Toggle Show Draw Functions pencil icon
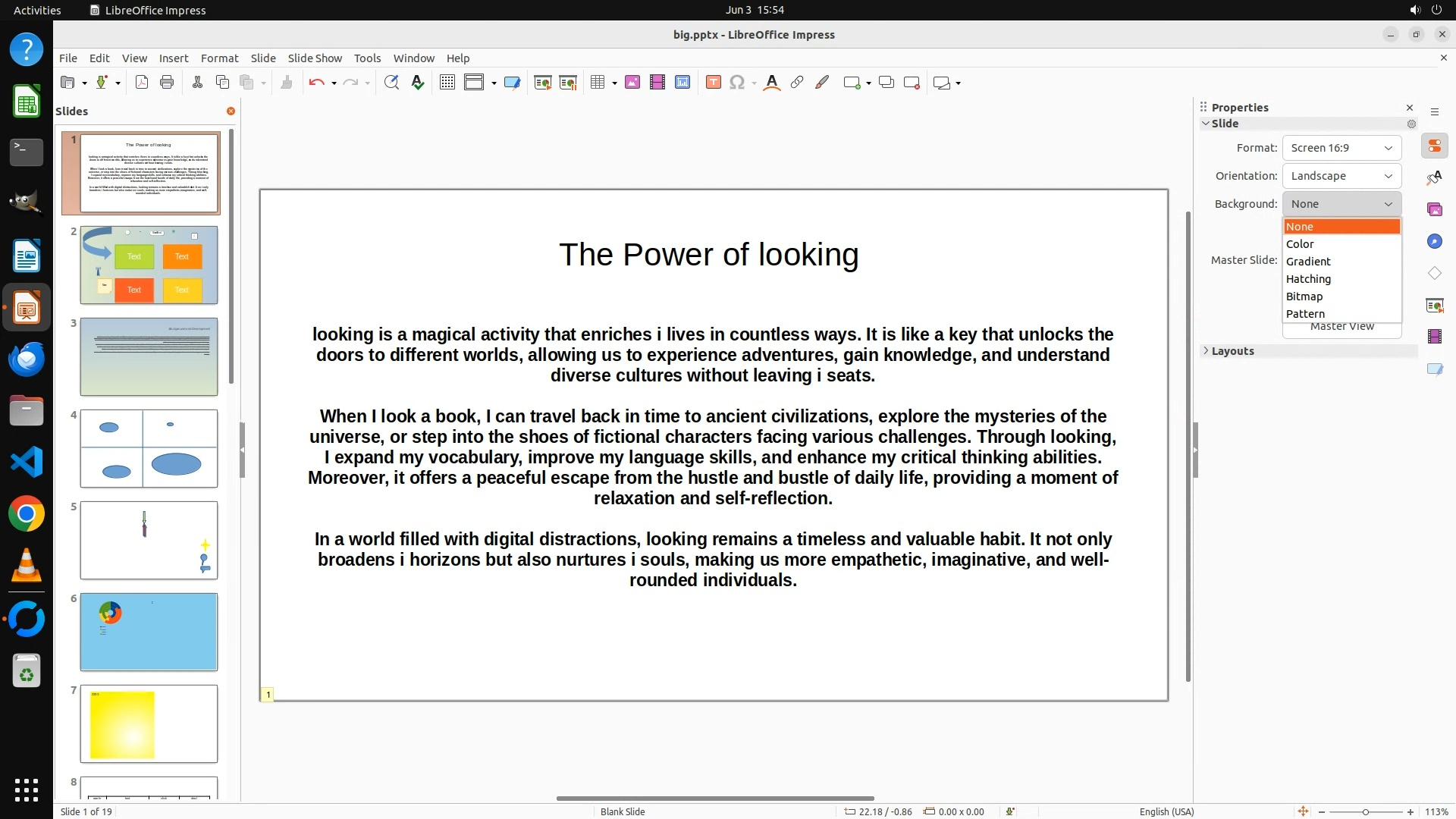 pos(822,83)
